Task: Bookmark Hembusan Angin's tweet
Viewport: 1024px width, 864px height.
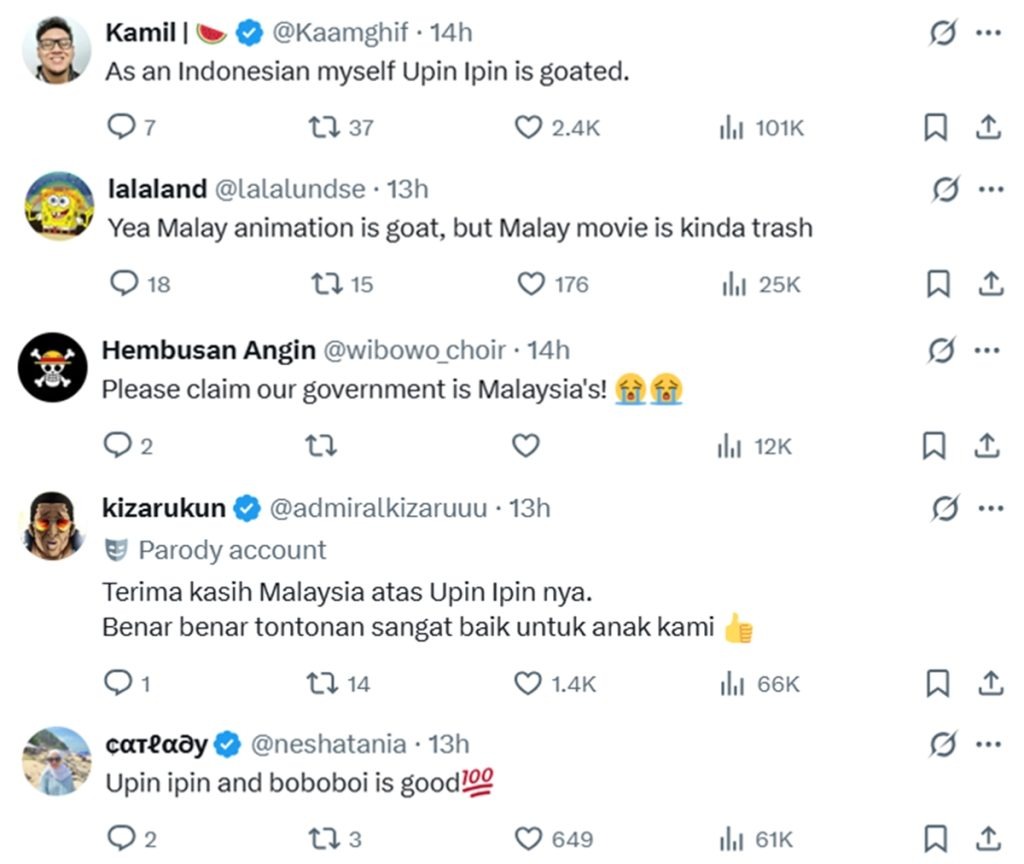Action: [x=936, y=446]
